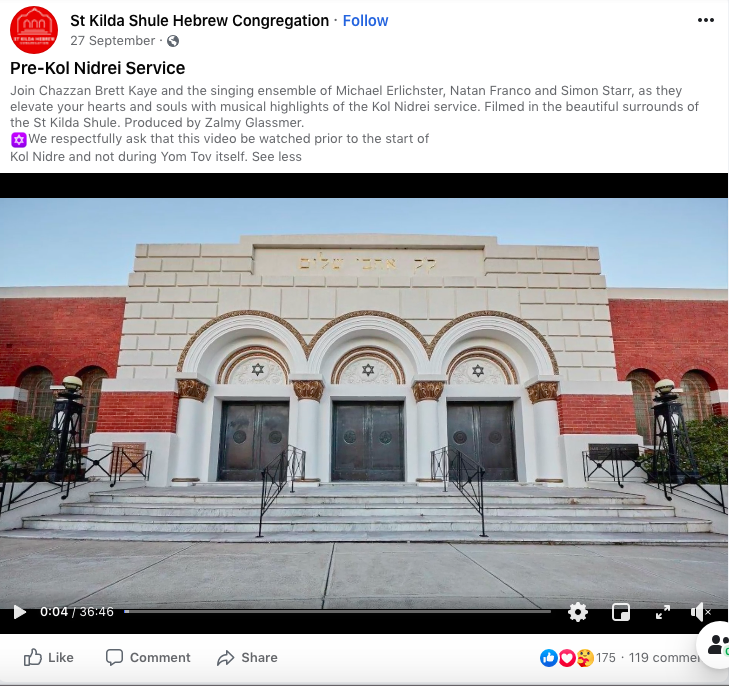Image resolution: width=729 pixels, height=686 pixels.
Task: Follow St Kilda Shule Hebrew Congregation
Action: pos(365,20)
